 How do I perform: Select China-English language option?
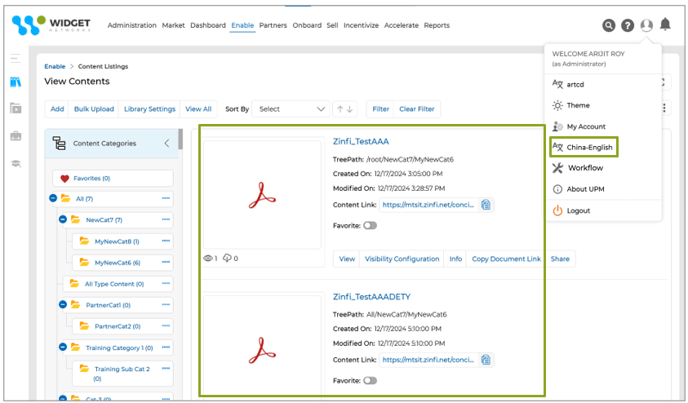point(589,148)
